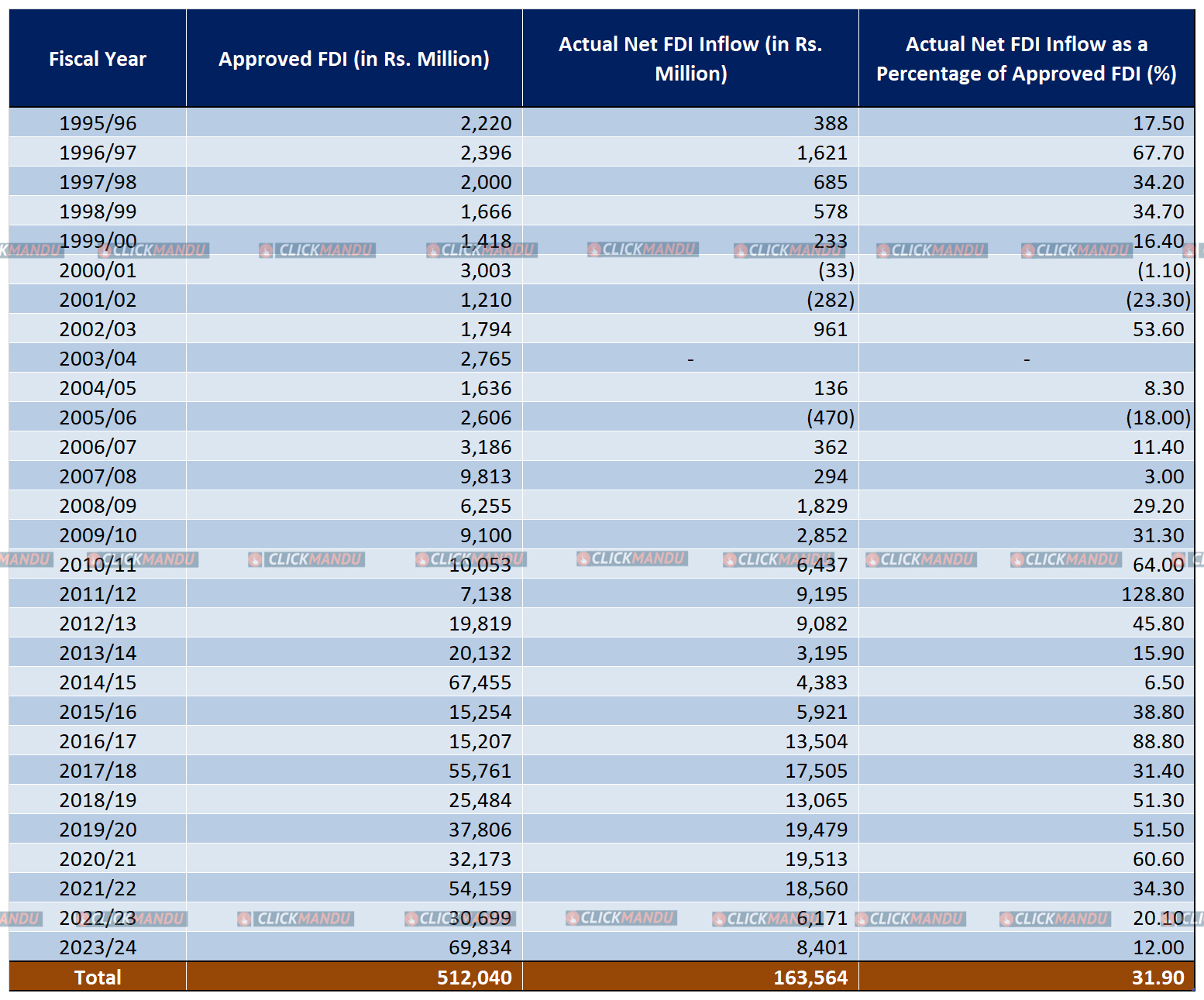Viewport: 1204px width, 1000px height.
Task: Click the Total row label
Action: (x=98, y=977)
